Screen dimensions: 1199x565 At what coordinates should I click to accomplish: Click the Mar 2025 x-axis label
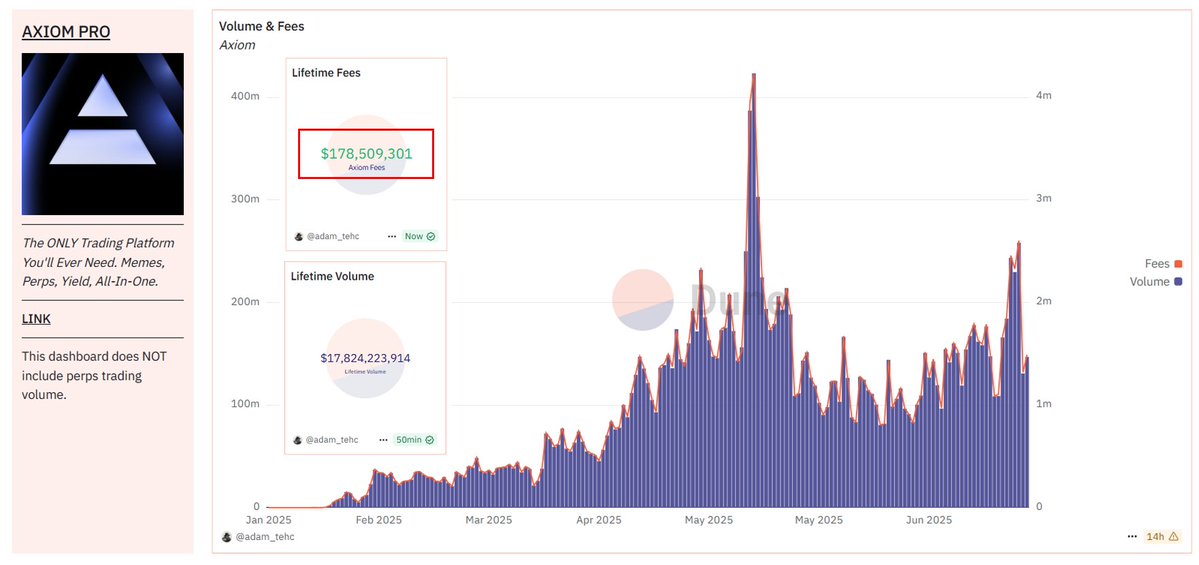click(488, 520)
